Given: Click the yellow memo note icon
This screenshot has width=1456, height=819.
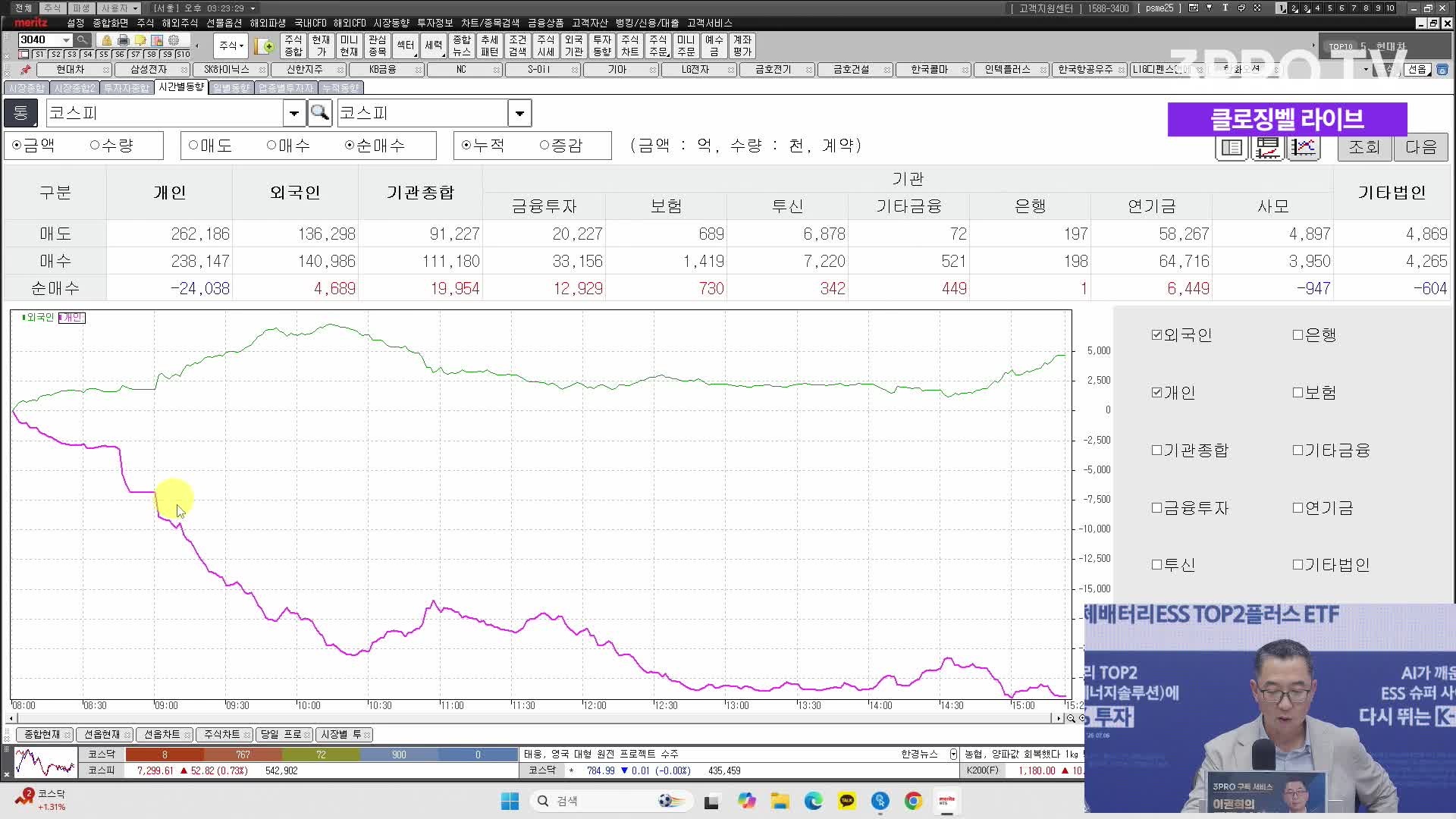Looking at the screenshot, I should [140, 40].
